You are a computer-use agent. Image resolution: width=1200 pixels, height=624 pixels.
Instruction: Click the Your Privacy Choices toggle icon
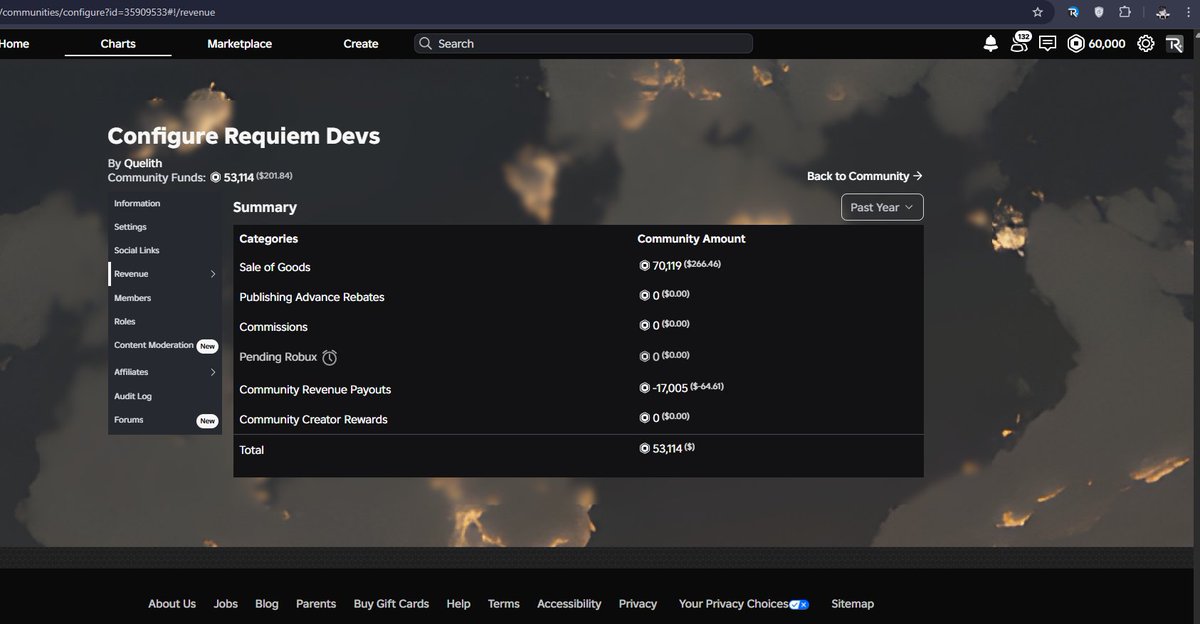[x=799, y=604]
